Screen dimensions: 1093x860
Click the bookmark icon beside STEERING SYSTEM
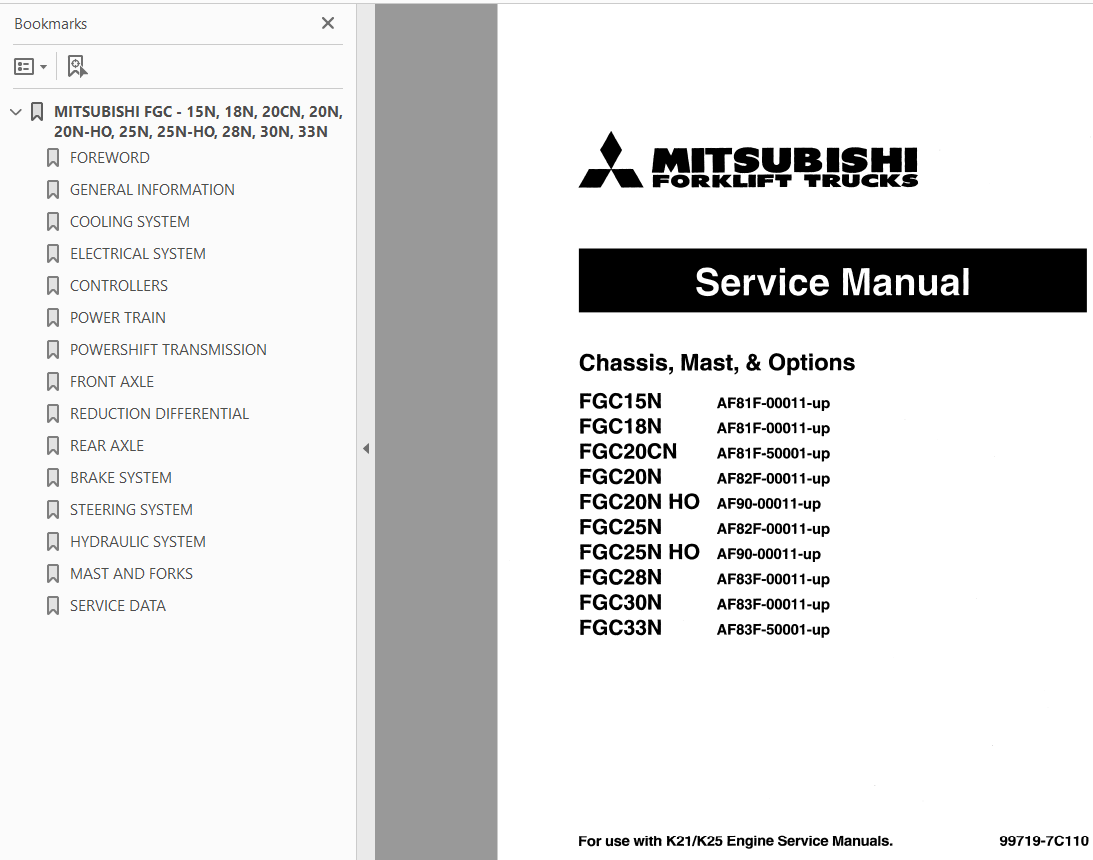(x=53, y=511)
